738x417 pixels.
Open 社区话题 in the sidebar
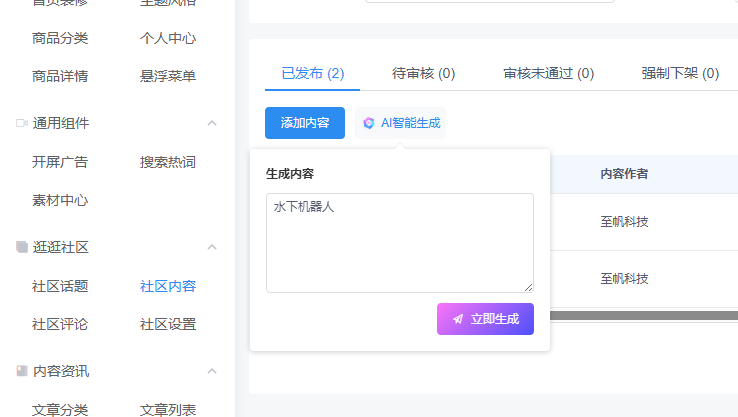[x=60, y=286]
